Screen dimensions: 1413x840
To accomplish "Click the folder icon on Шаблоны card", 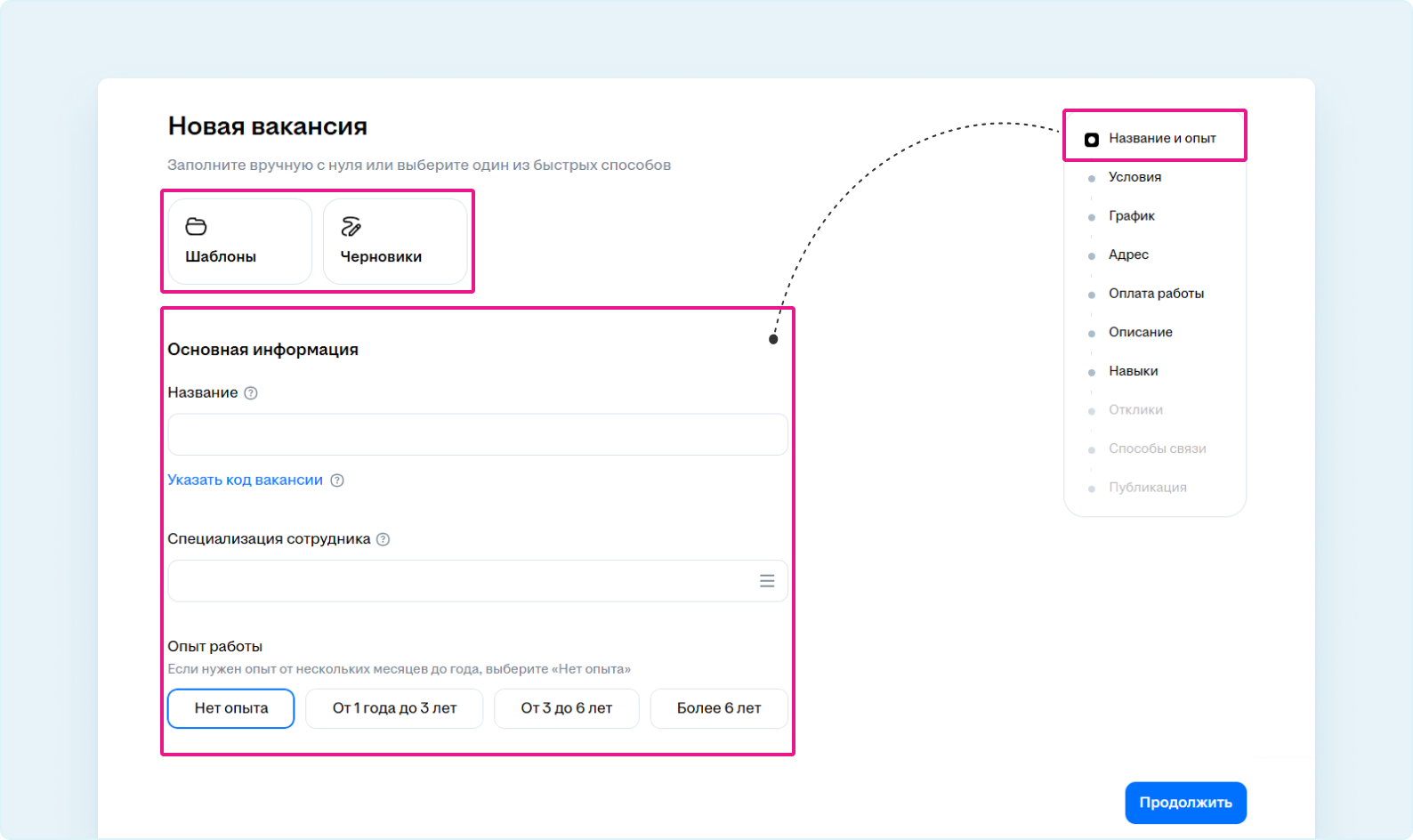I will click(196, 227).
